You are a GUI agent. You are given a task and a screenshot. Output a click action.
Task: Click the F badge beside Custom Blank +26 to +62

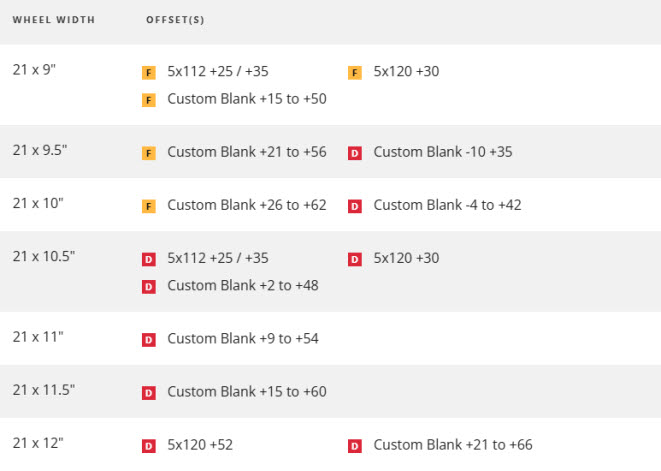[x=149, y=206]
